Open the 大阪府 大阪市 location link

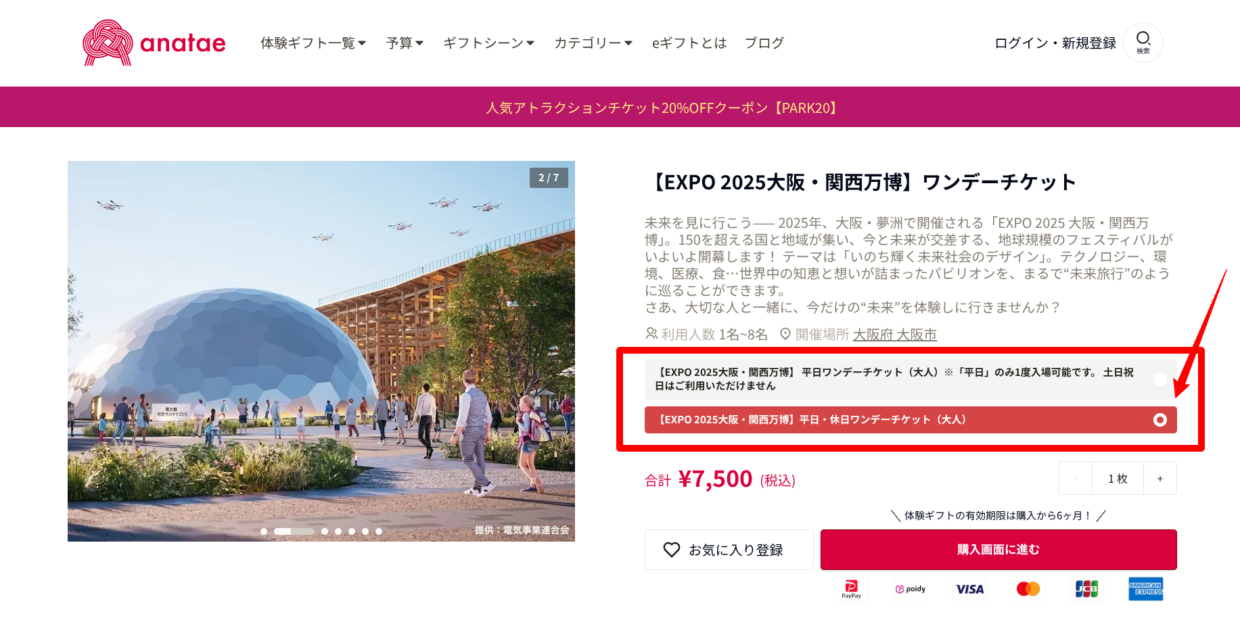tap(895, 335)
